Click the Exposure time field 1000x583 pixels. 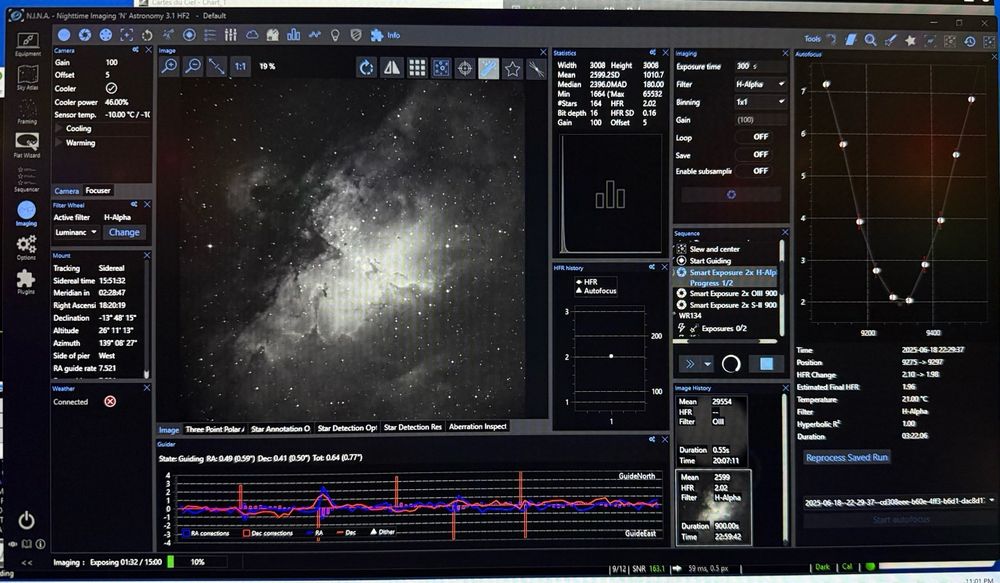click(760, 66)
